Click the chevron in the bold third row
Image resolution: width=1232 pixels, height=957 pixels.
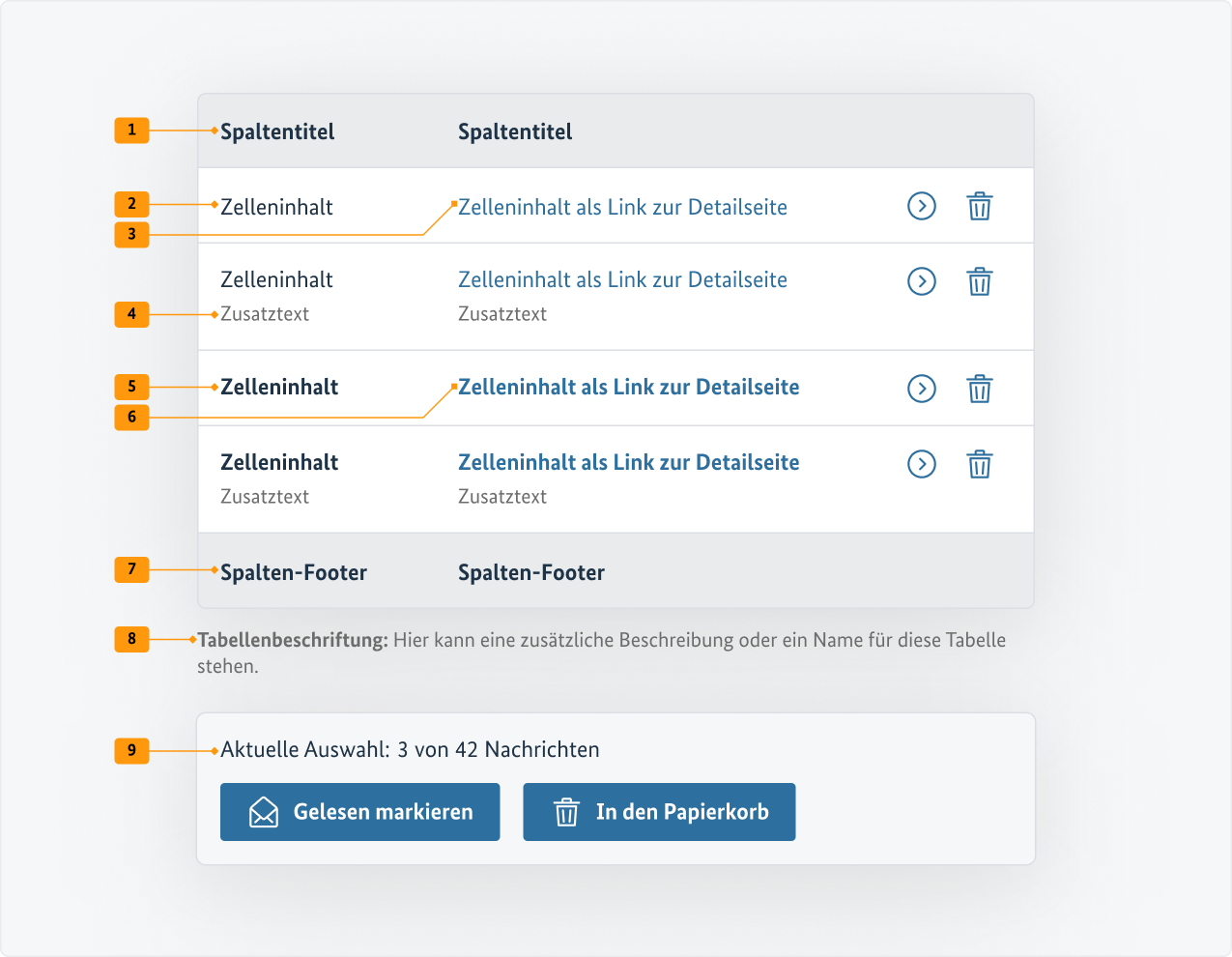921,389
